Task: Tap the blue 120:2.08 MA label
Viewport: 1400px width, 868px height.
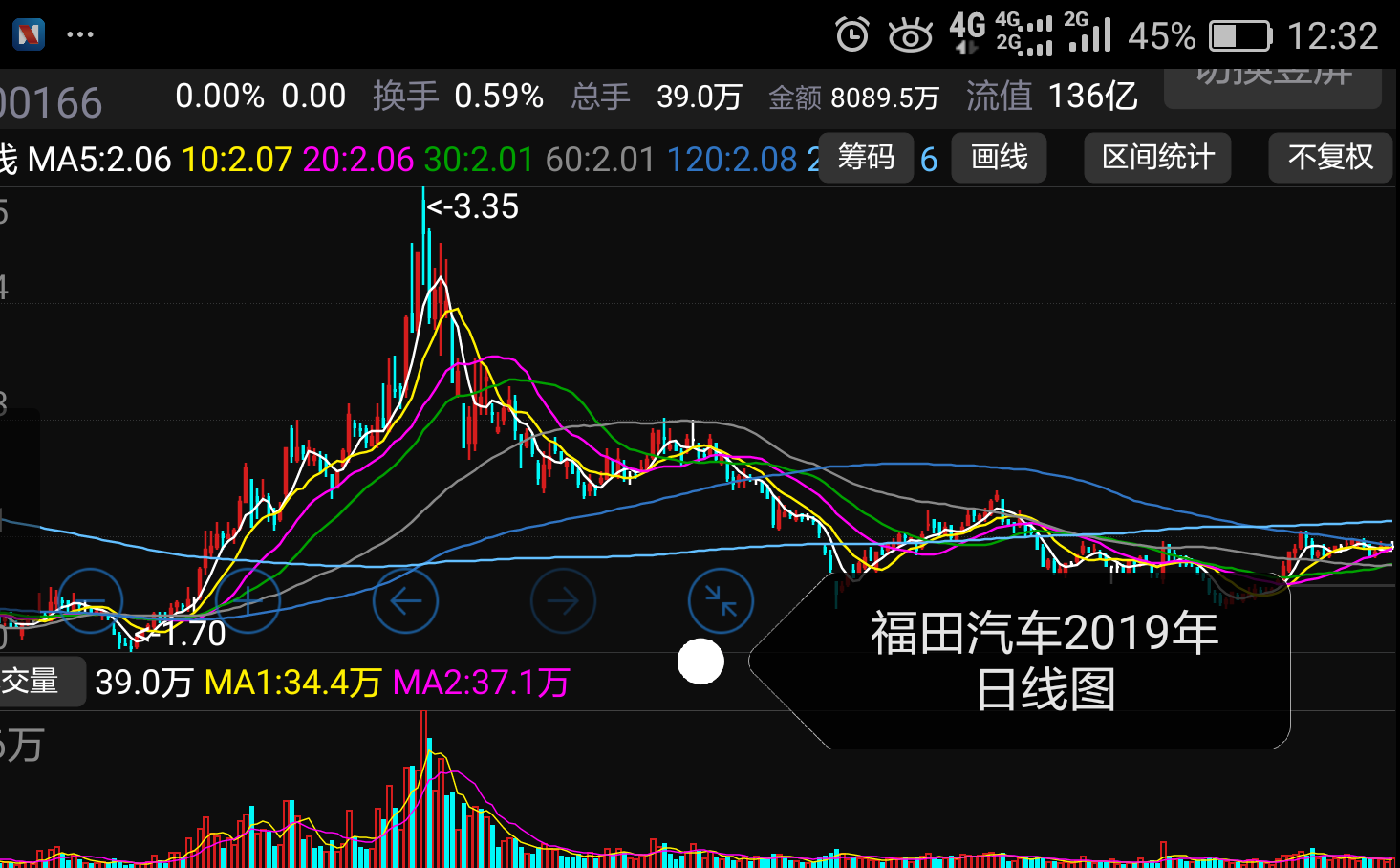Action: click(x=731, y=159)
